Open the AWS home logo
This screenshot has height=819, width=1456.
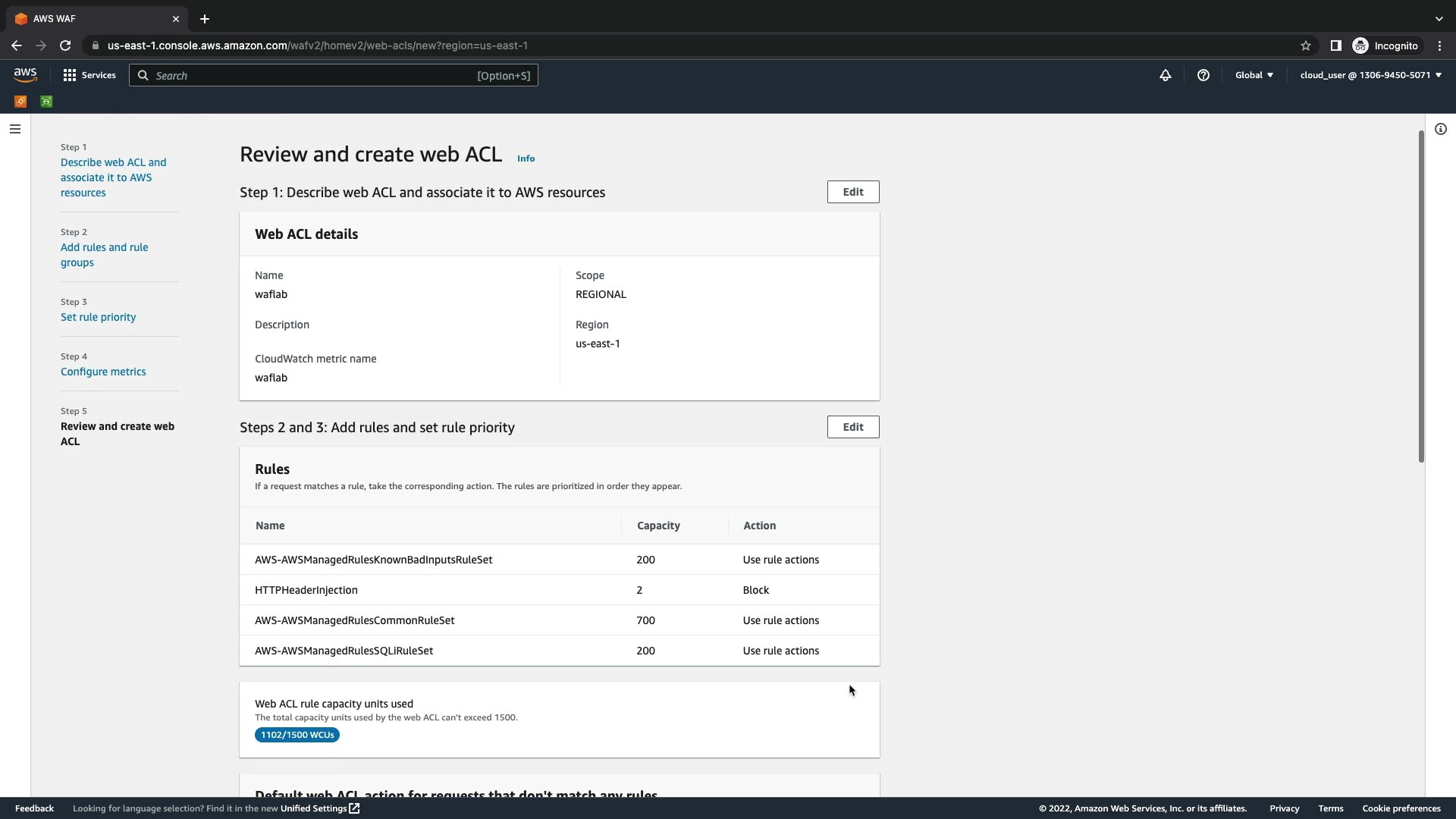(x=25, y=74)
